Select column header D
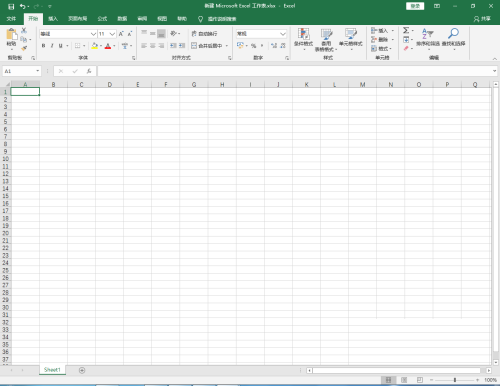Viewport: 500px width, 386px height. (x=109, y=85)
